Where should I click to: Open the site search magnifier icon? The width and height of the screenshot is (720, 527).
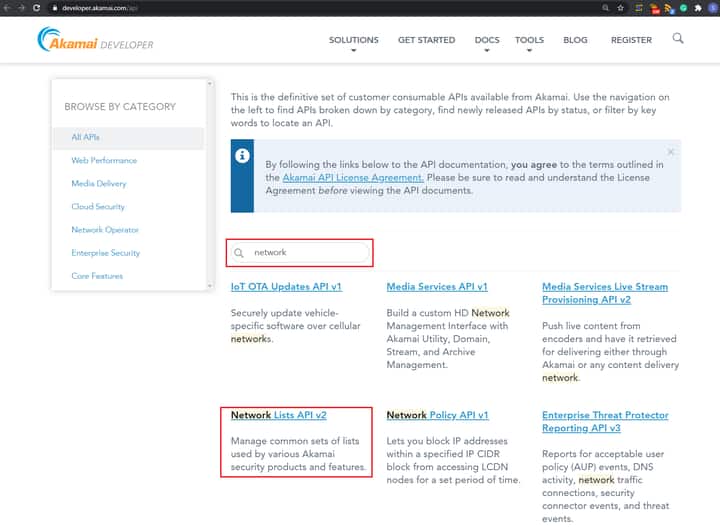coord(678,39)
